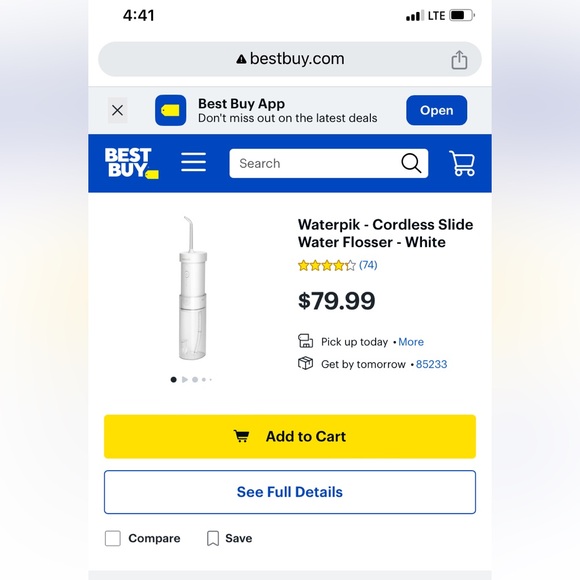Check the Compare checkbox
Viewport: 580px width, 580px height.
(113, 538)
